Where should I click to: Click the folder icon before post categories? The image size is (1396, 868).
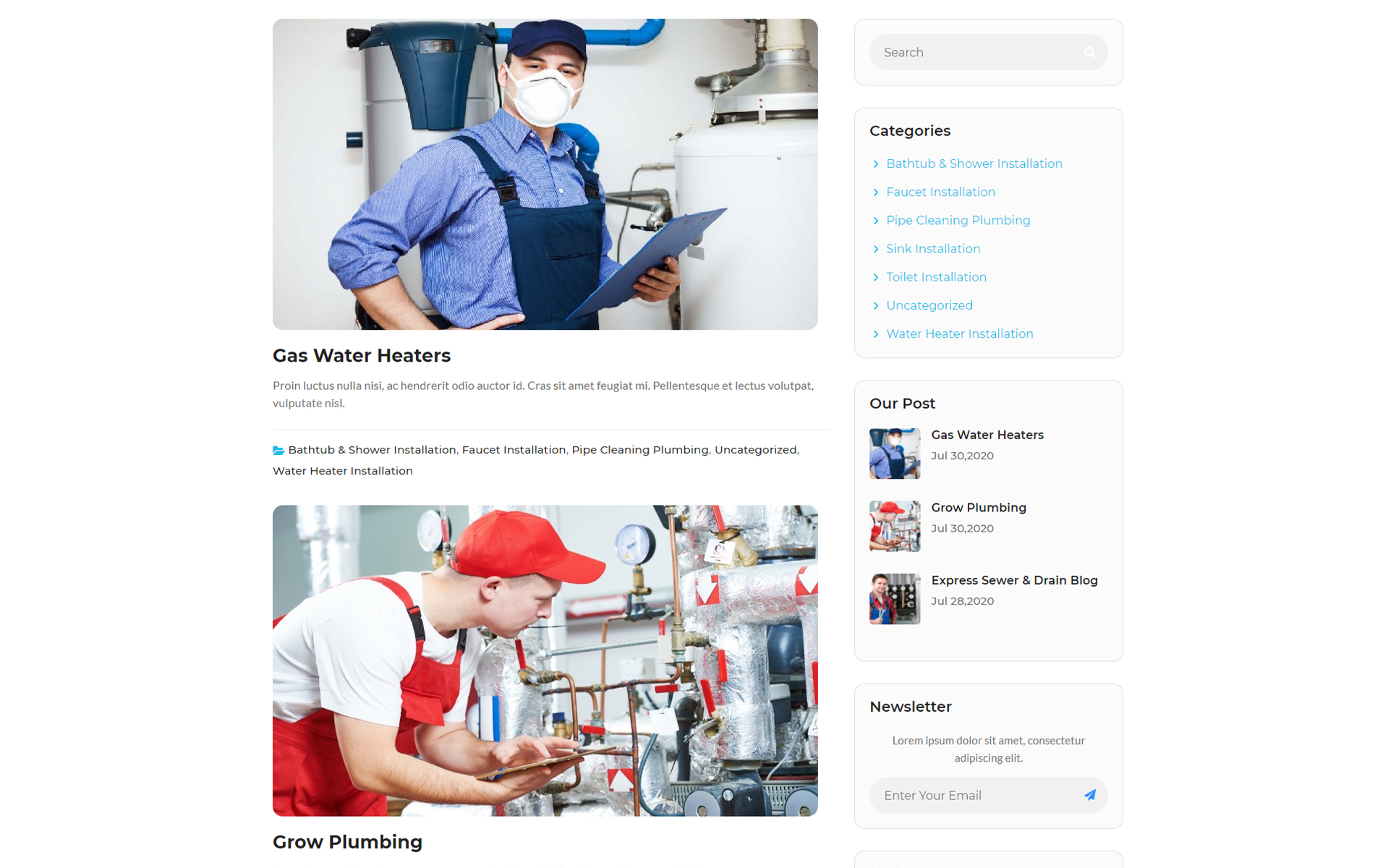coord(278,450)
